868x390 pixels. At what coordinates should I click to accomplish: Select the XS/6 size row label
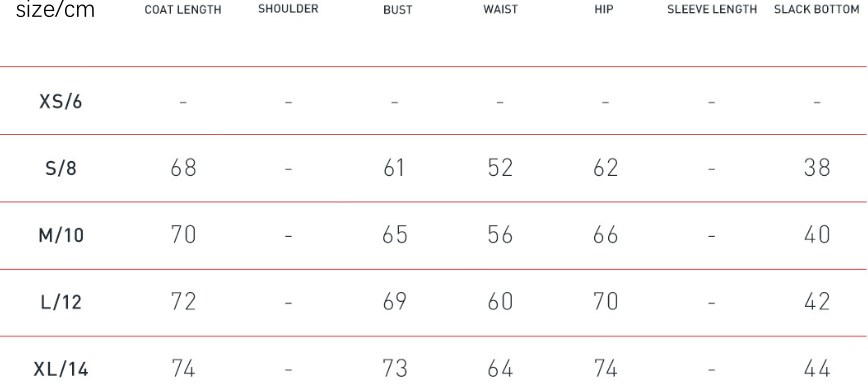pyautogui.click(x=60, y=102)
